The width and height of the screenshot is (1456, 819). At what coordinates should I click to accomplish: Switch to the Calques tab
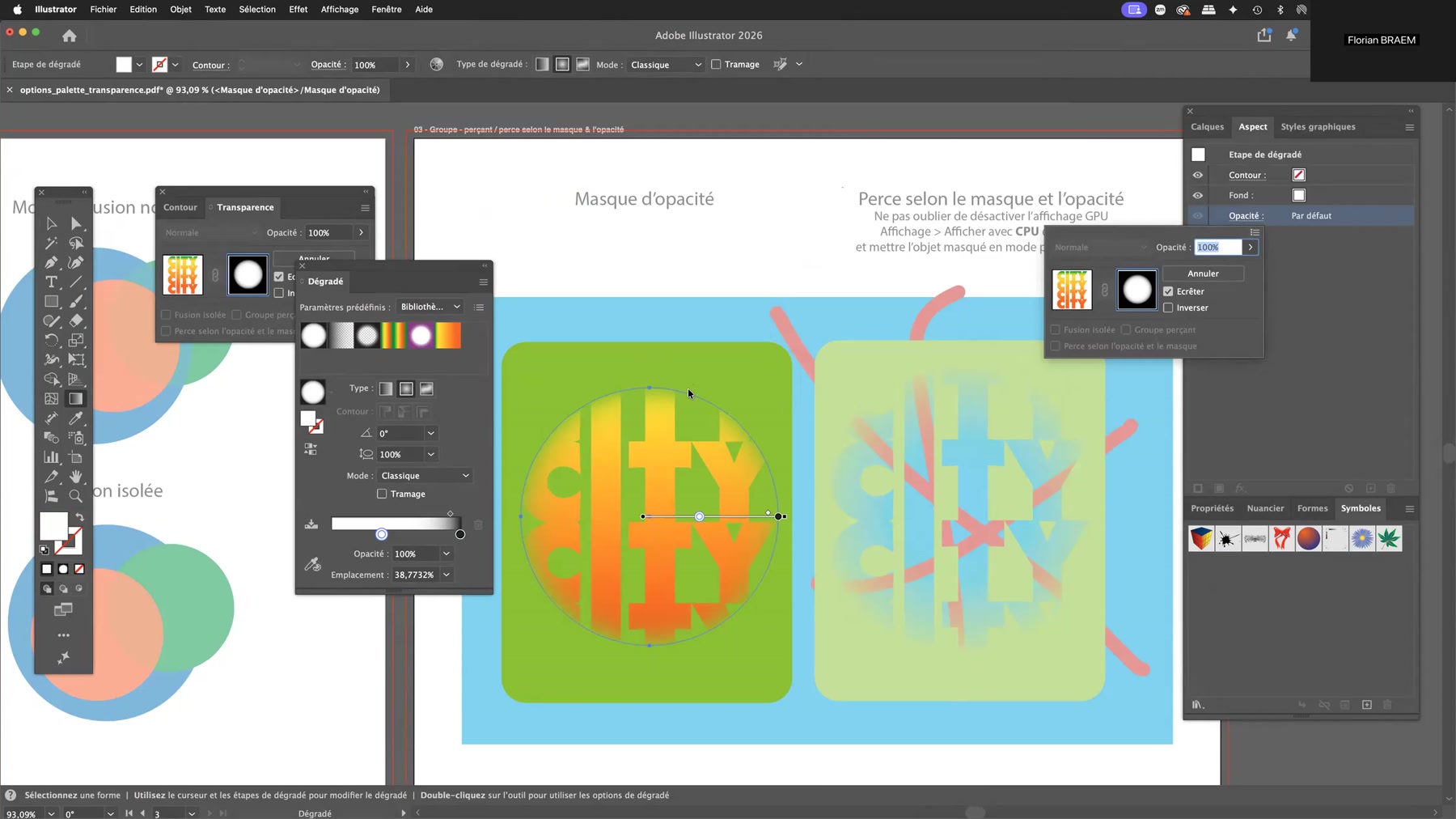(1207, 127)
